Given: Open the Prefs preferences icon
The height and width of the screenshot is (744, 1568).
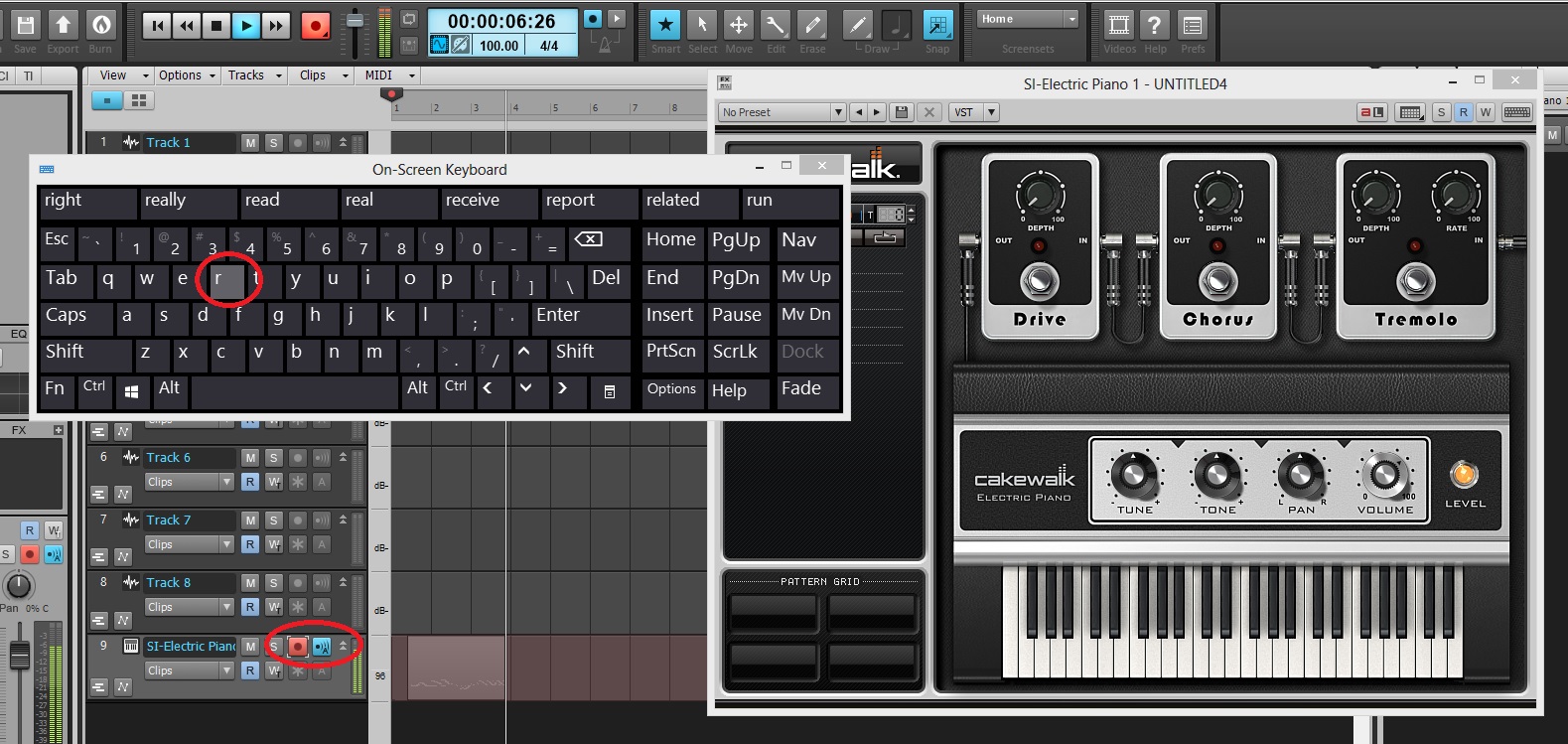Looking at the screenshot, I should (x=1193, y=25).
